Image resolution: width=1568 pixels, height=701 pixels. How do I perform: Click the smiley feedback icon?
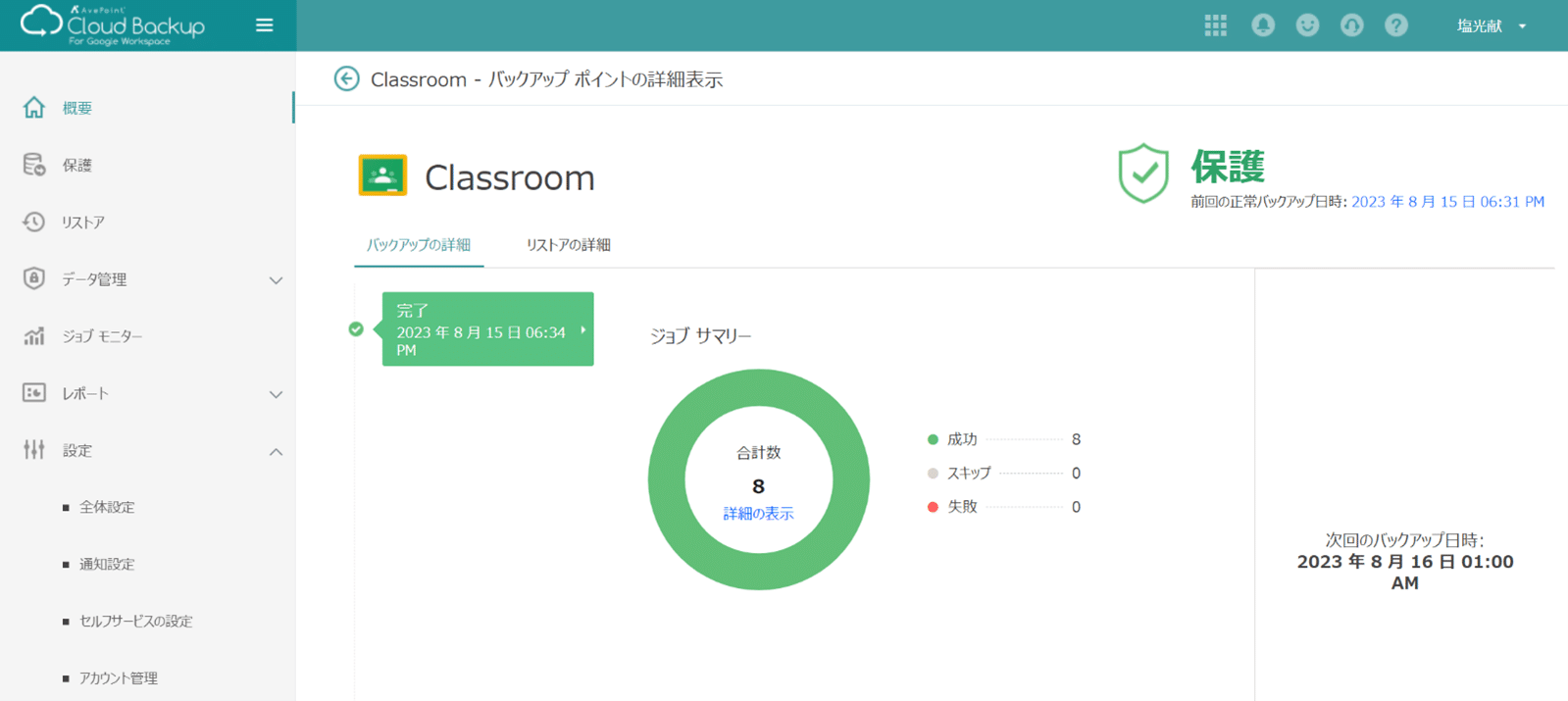tap(1307, 25)
